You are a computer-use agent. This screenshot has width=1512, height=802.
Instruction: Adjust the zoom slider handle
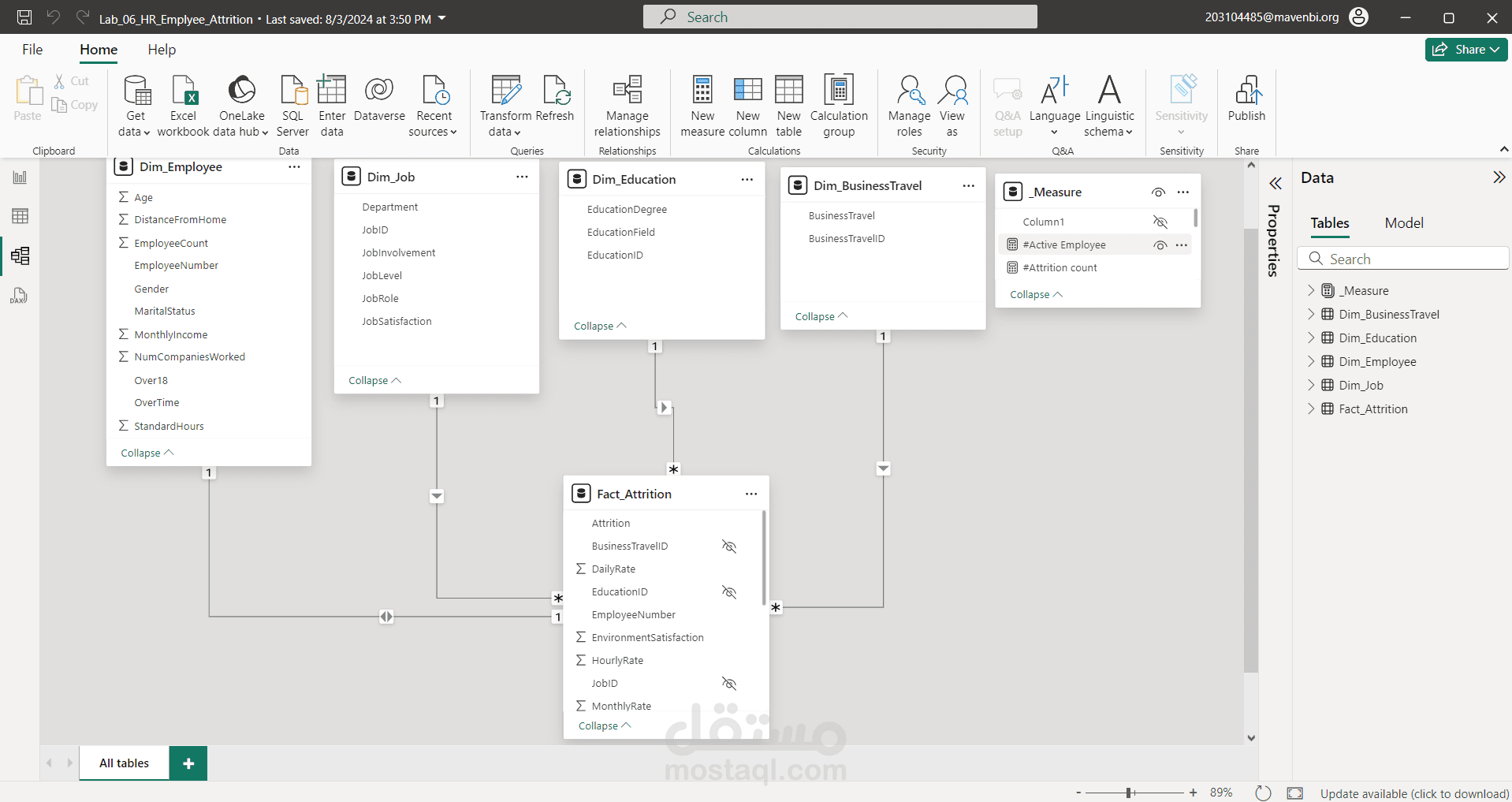(1130, 793)
